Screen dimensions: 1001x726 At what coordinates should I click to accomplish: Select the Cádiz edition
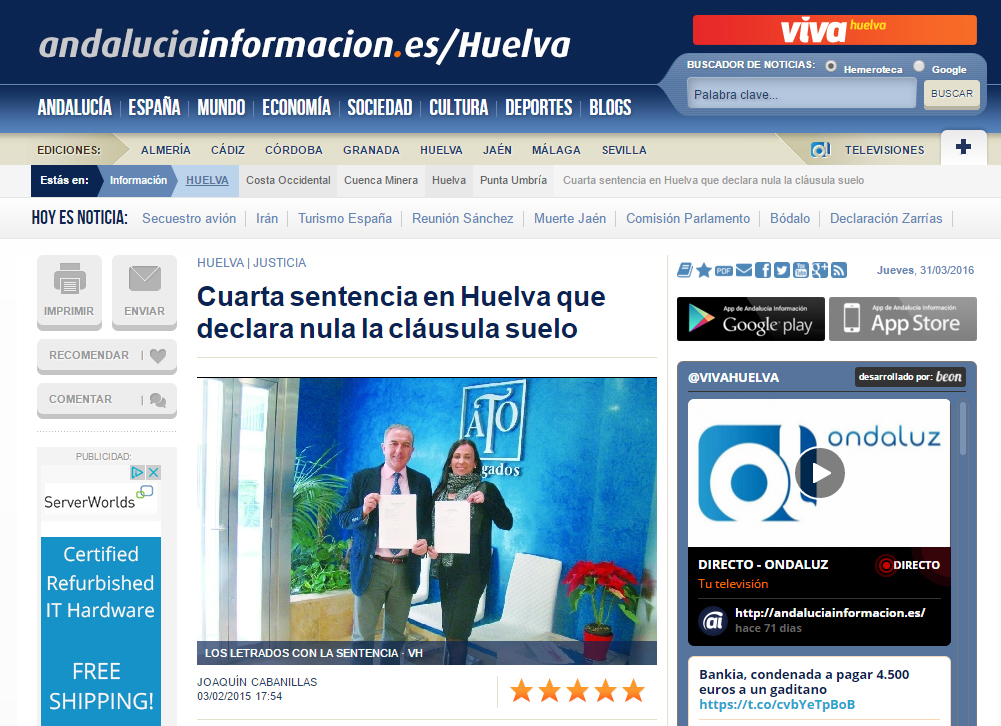(228, 150)
